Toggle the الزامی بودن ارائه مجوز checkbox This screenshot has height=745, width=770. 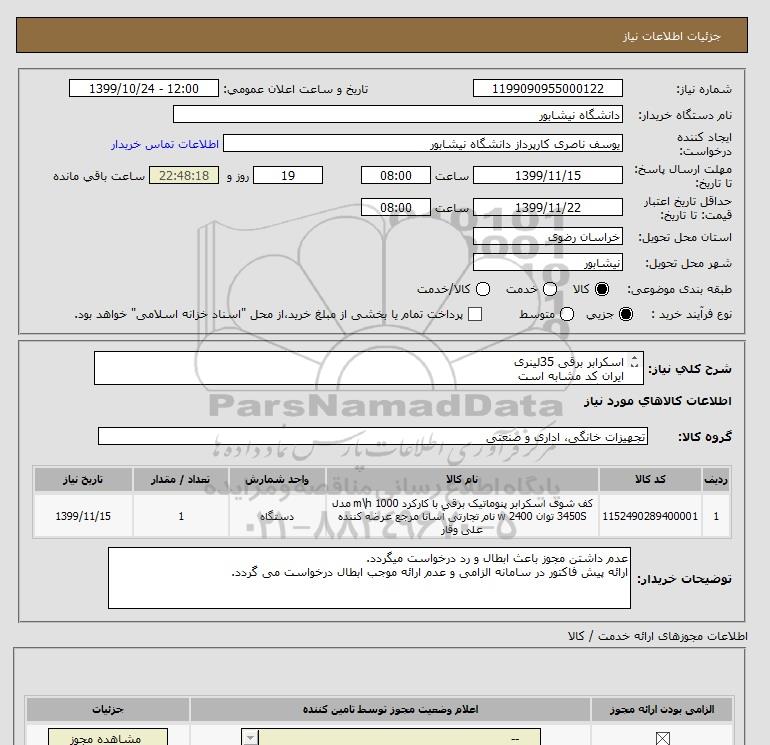662,739
